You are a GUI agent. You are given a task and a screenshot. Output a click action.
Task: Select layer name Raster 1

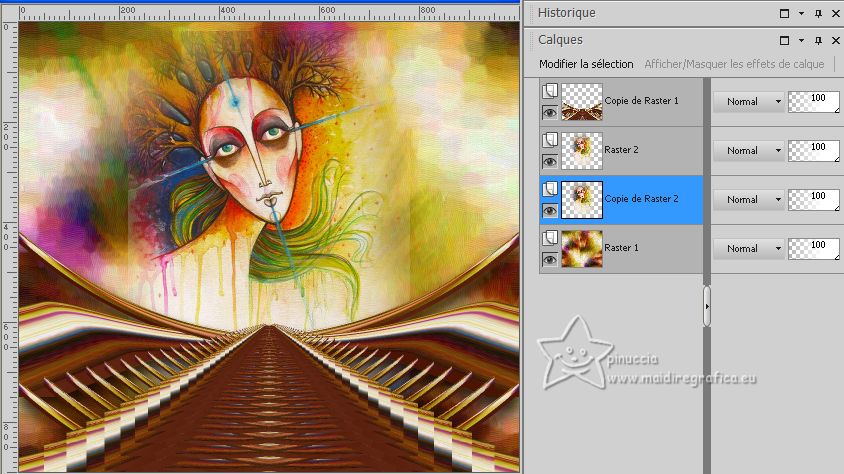click(621, 247)
